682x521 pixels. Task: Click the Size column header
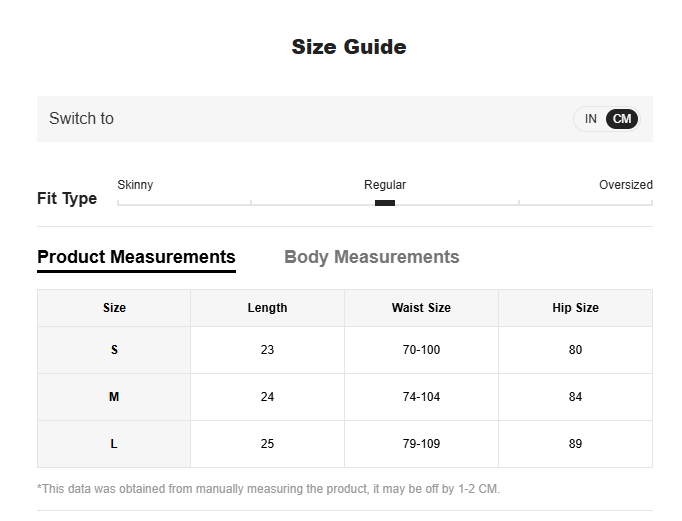114,308
